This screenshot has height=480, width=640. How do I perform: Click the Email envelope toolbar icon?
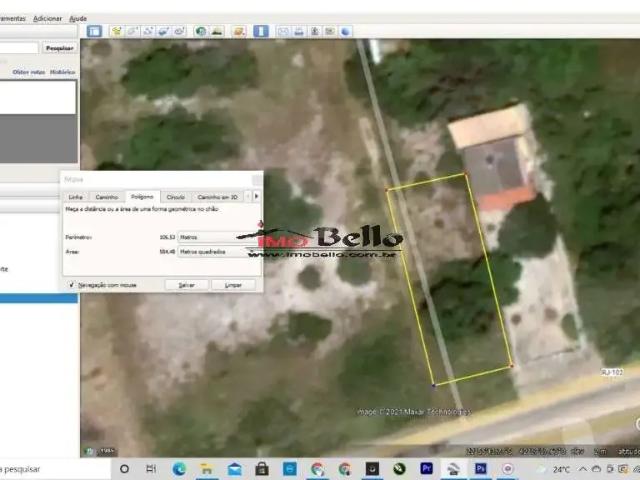(x=283, y=31)
